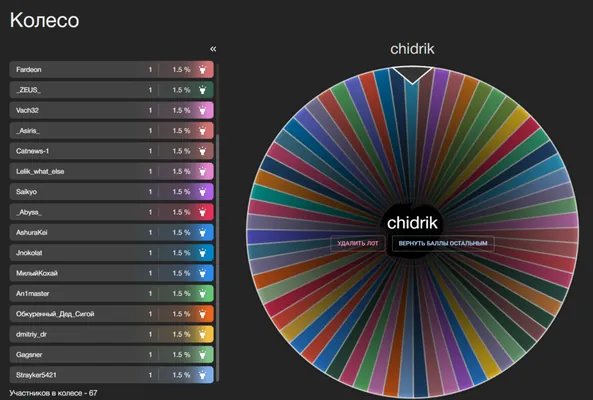The width and height of the screenshot is (593, 400).
Task: Click the amount 1 in An1master row
Action: (x=150, y=294)
